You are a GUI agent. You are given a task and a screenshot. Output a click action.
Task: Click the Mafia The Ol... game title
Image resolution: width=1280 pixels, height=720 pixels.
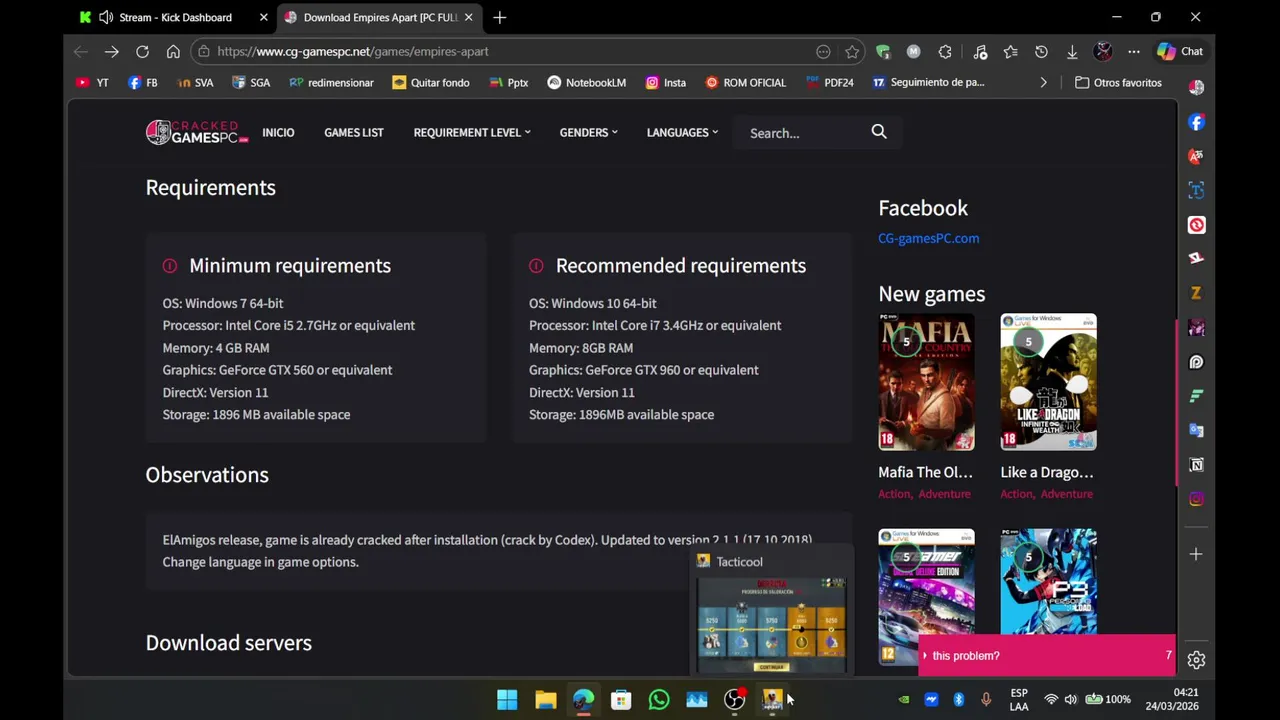click(x=925, y=472)
